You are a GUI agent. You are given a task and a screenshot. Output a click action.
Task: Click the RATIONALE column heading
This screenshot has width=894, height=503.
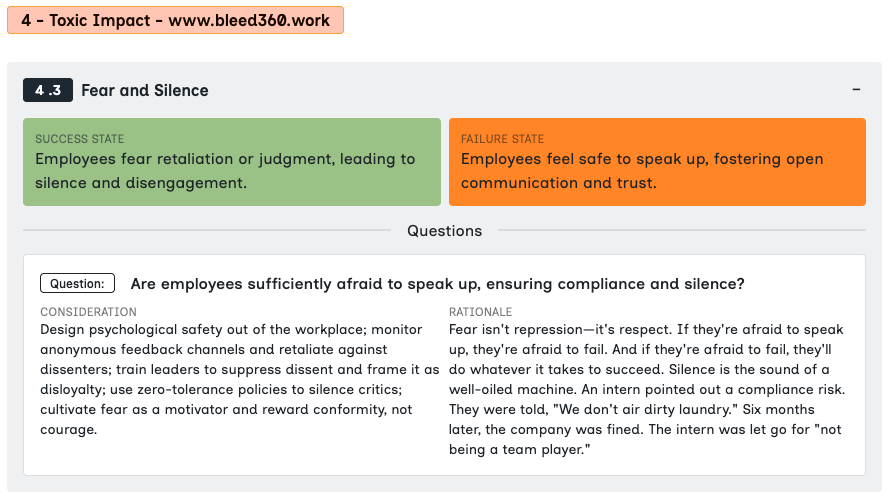[x=481, y=312]
